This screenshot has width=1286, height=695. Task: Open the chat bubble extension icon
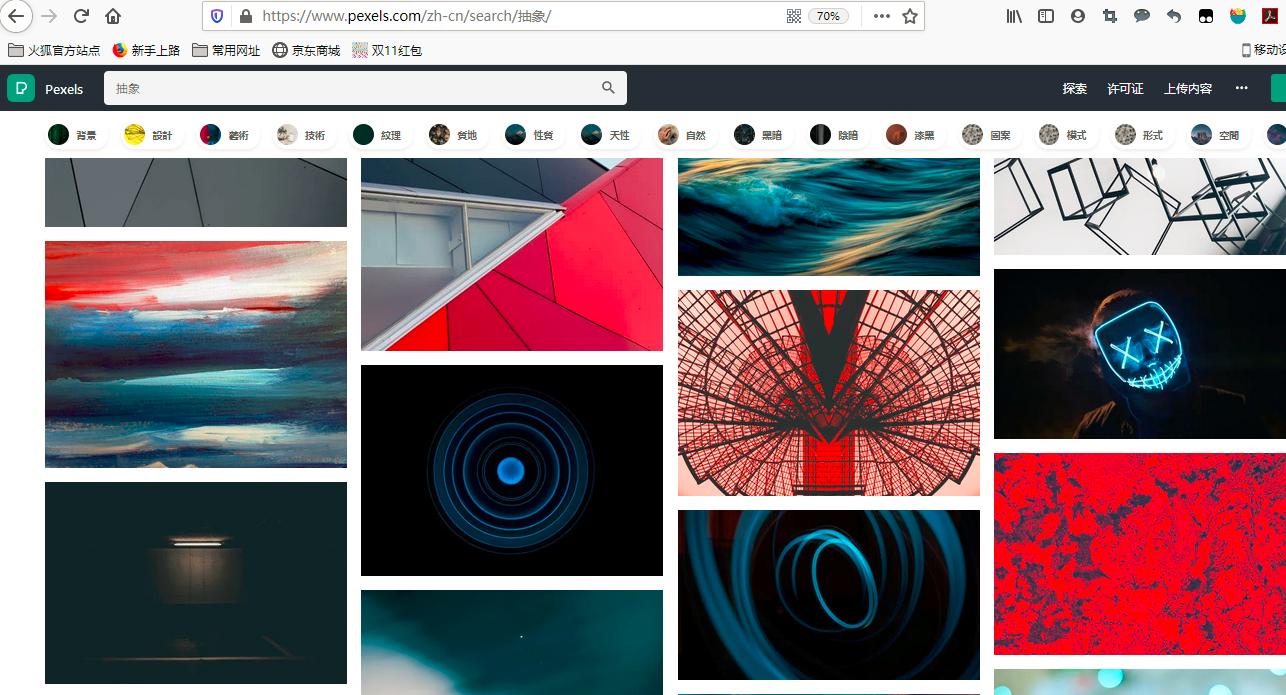[1142, 16]
